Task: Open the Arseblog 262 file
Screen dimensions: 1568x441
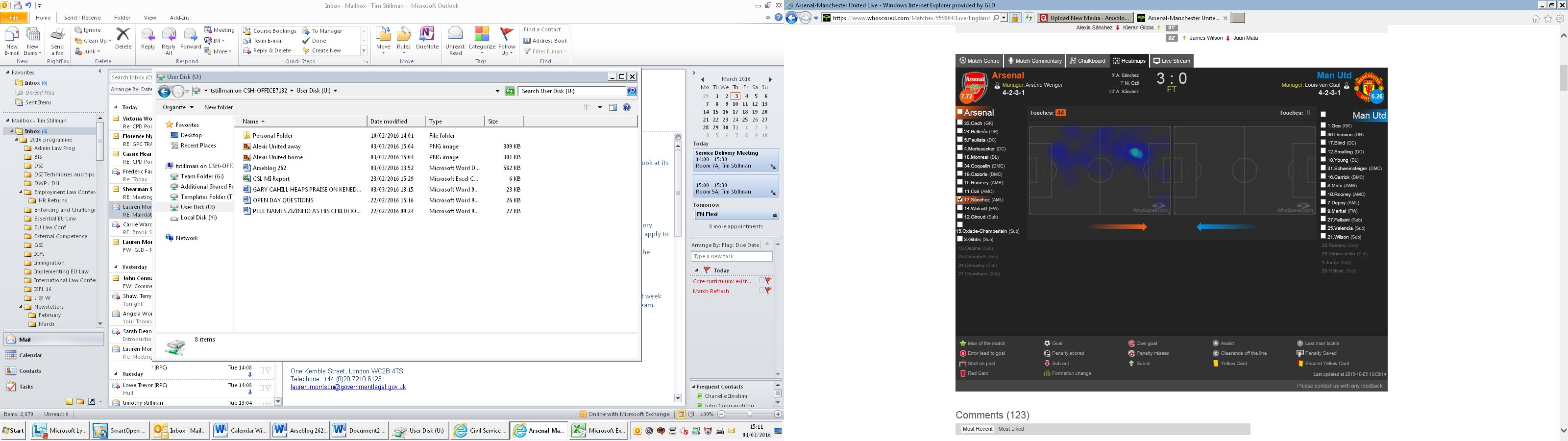Action: click(269, 168)
